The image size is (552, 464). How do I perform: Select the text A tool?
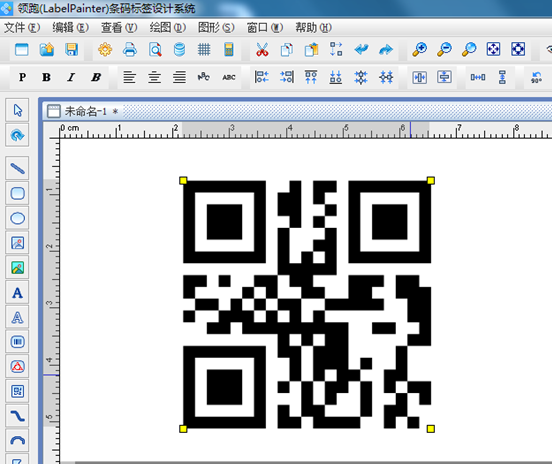[x=17, y=293]
